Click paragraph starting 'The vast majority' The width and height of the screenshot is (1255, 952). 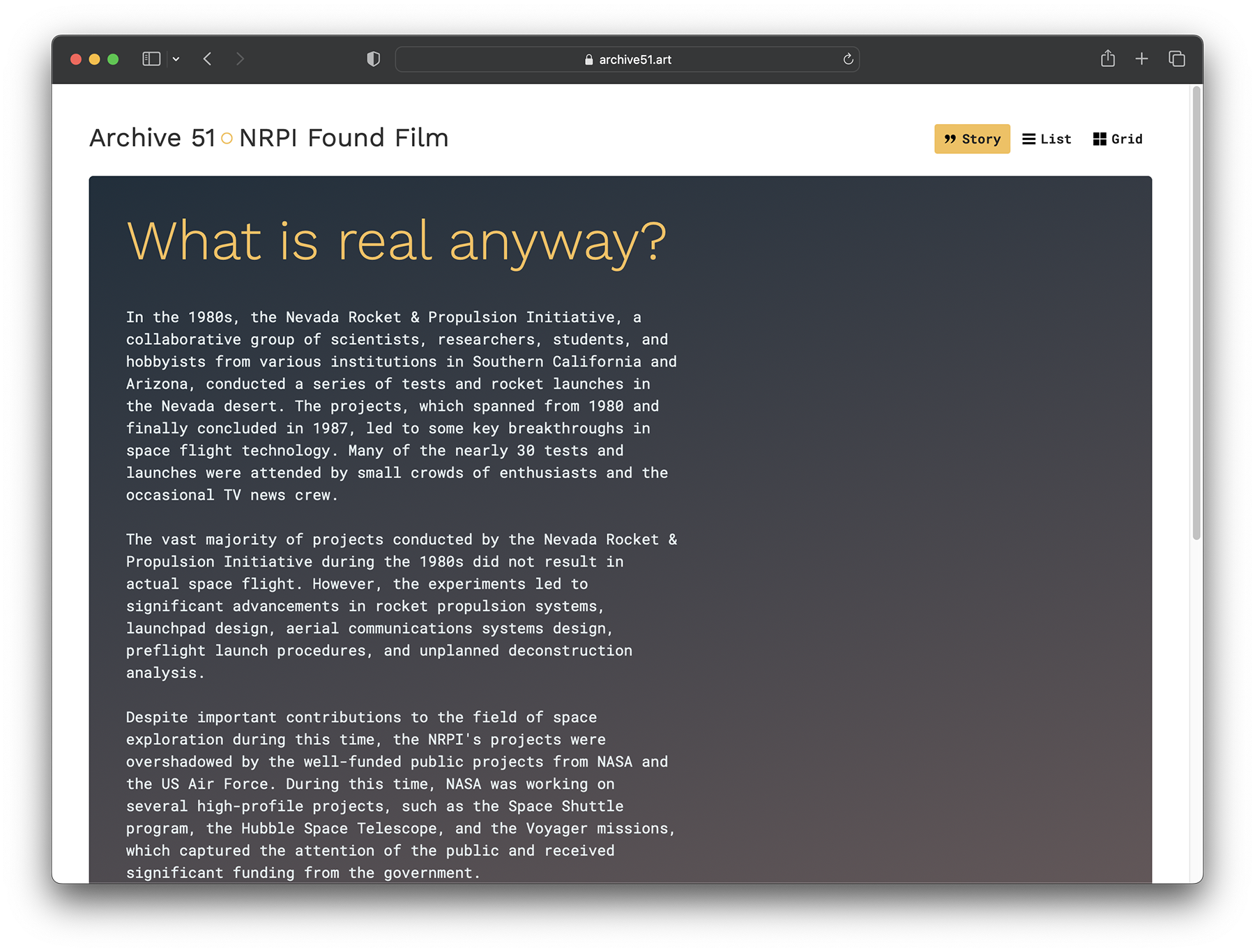click(x=402, y=606)
